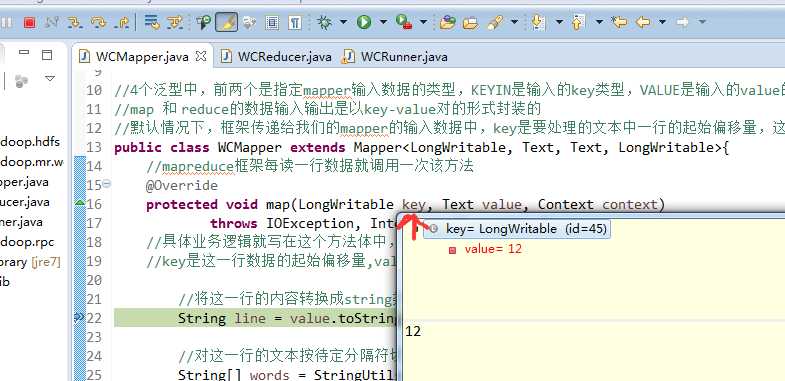Step Over the current line
The width and height of the screenshot is (785, 381).
[99, 22]
